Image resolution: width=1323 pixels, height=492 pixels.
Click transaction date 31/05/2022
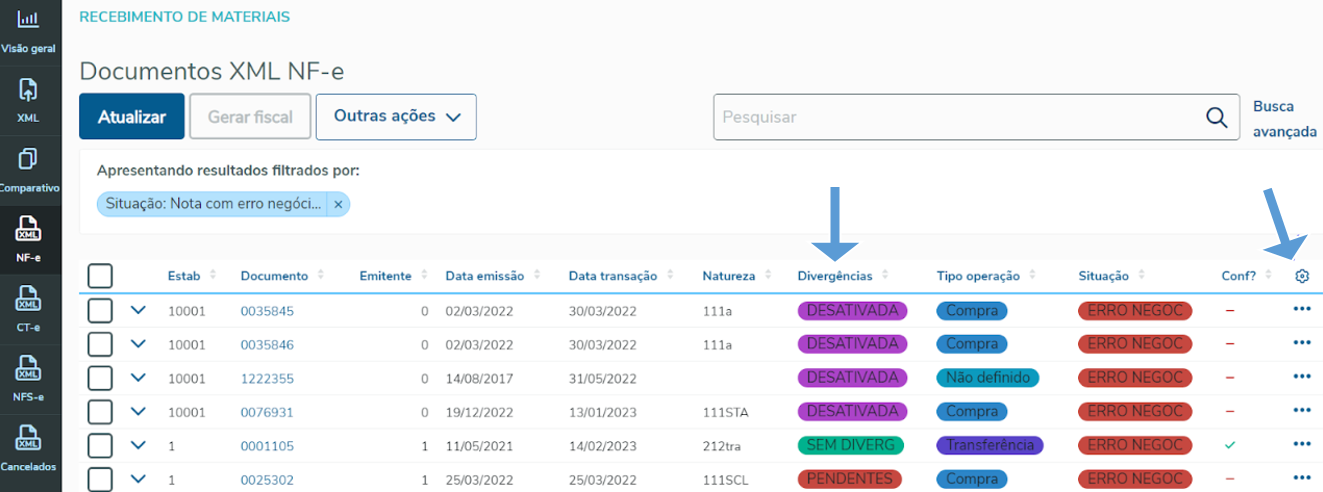(x=603, y=379)
